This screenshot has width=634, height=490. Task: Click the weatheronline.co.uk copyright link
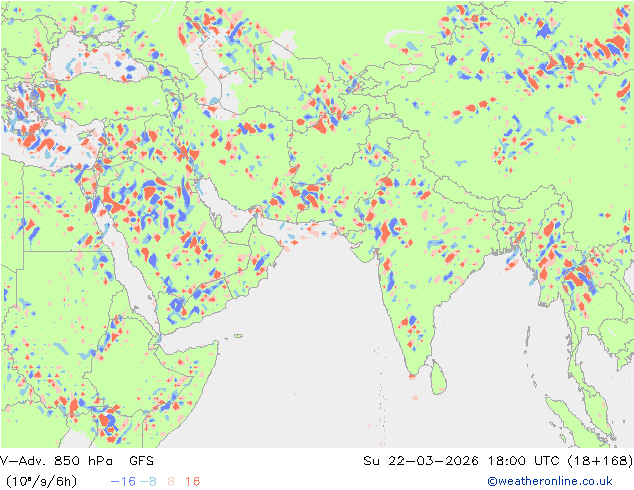pyautogui.click(x=549, y=481)
